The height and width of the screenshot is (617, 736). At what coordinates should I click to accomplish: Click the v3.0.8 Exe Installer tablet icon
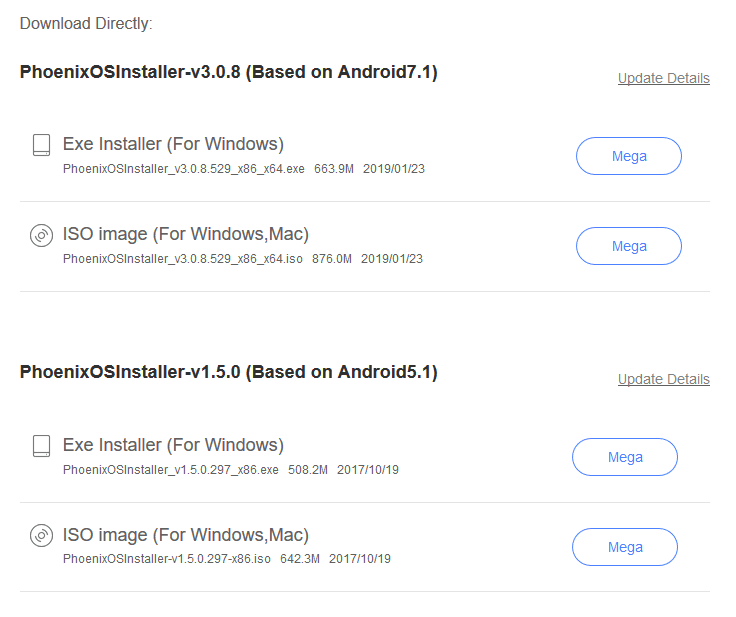(x=41, y=145)
